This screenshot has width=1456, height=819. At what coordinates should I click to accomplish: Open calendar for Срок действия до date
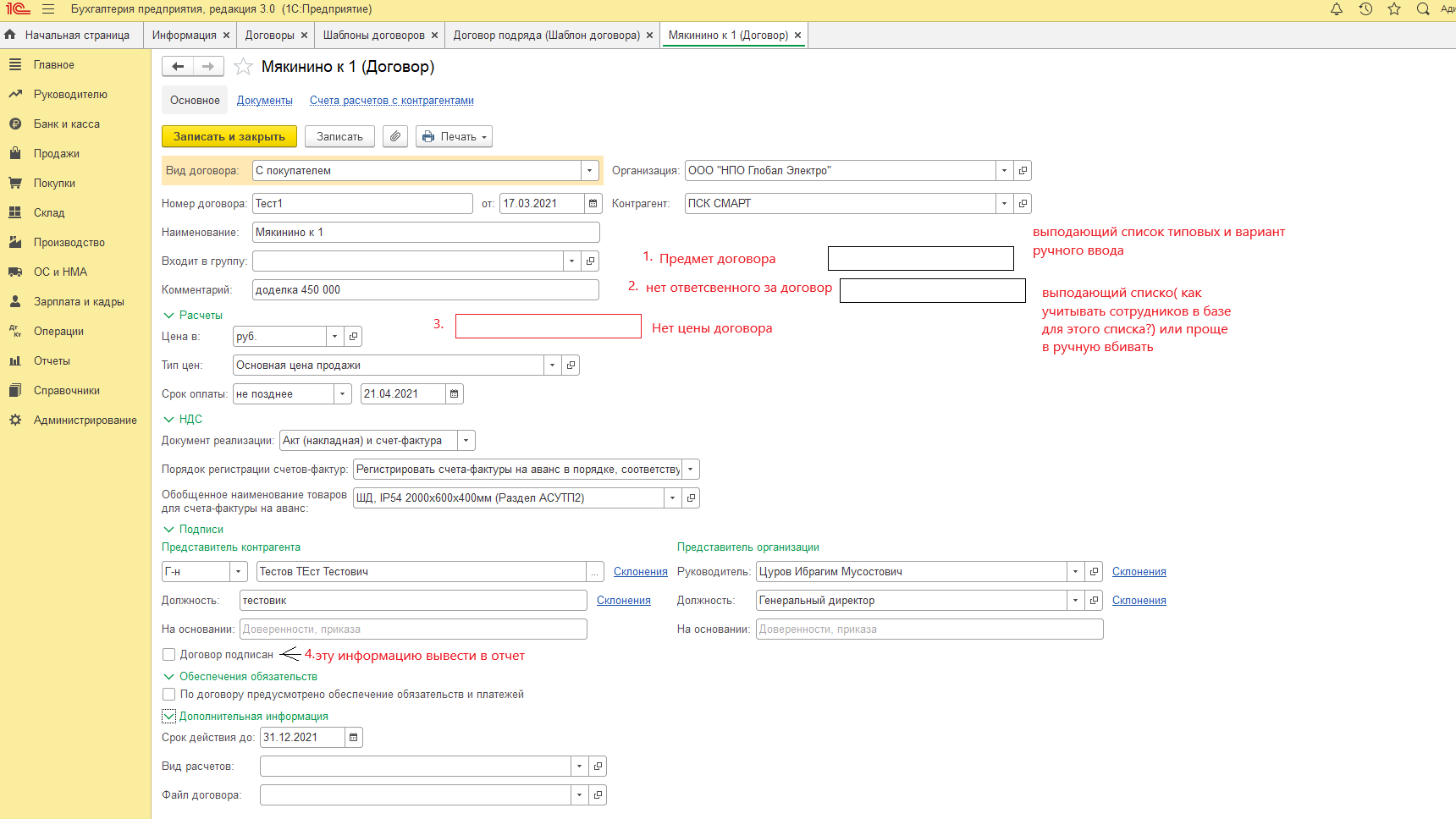point(354,738)
